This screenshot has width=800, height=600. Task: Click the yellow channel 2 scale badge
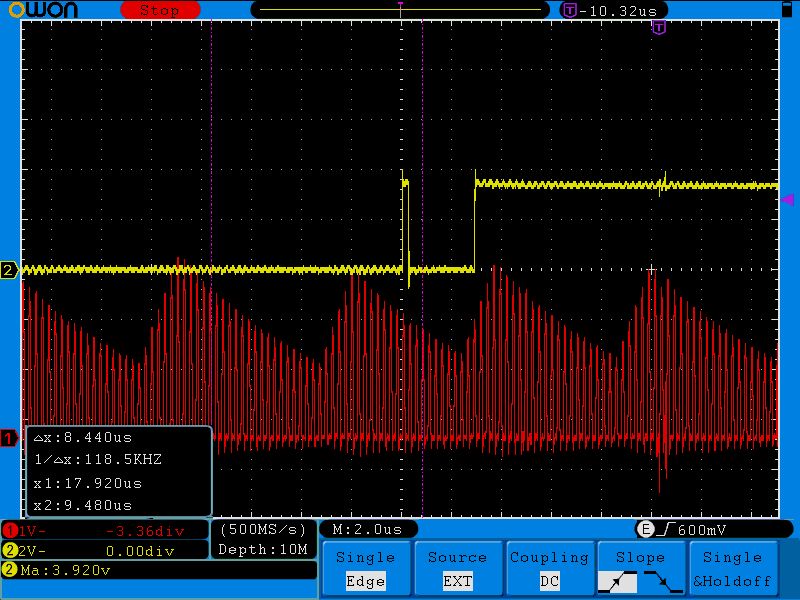tap(10, 551)
